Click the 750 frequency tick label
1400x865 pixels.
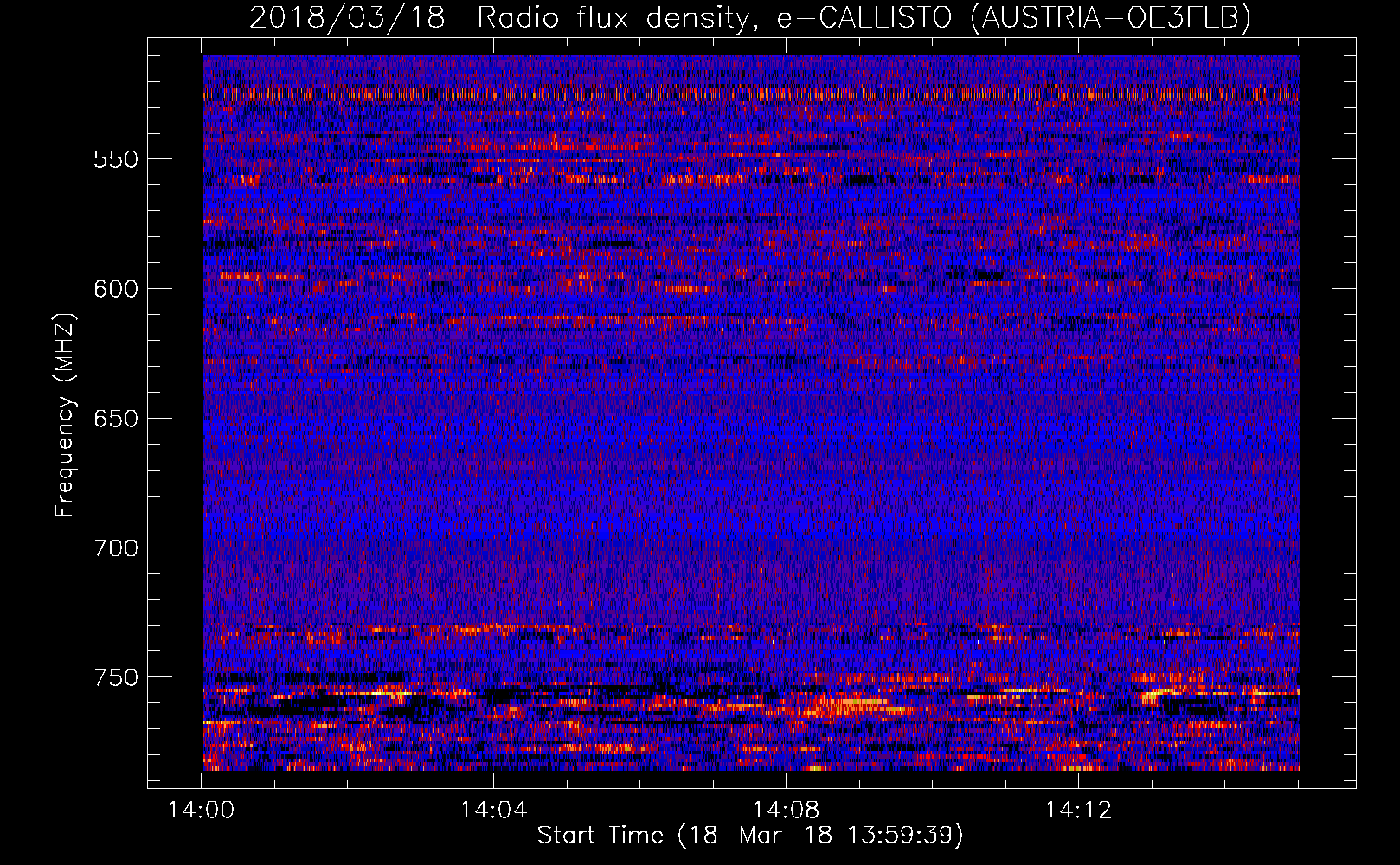[x=116, y=677]
